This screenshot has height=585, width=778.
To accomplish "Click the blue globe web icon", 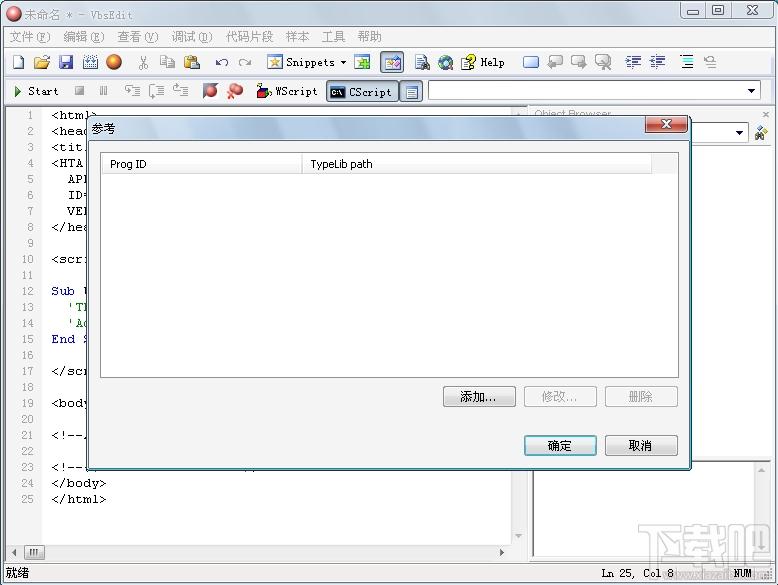I will (446, 62).
